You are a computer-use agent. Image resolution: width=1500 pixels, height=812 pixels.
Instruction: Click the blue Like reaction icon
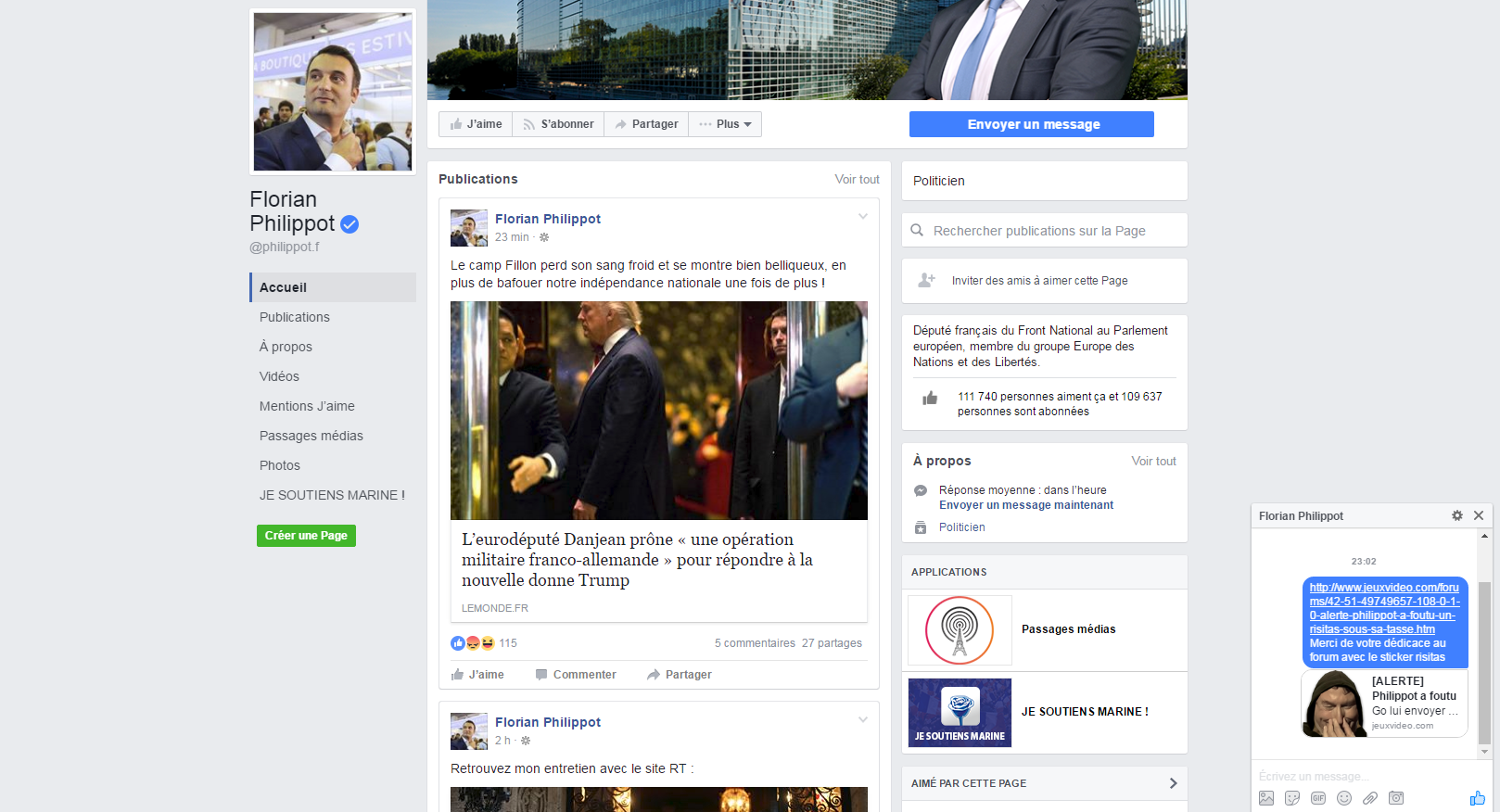tap(458, 643)
